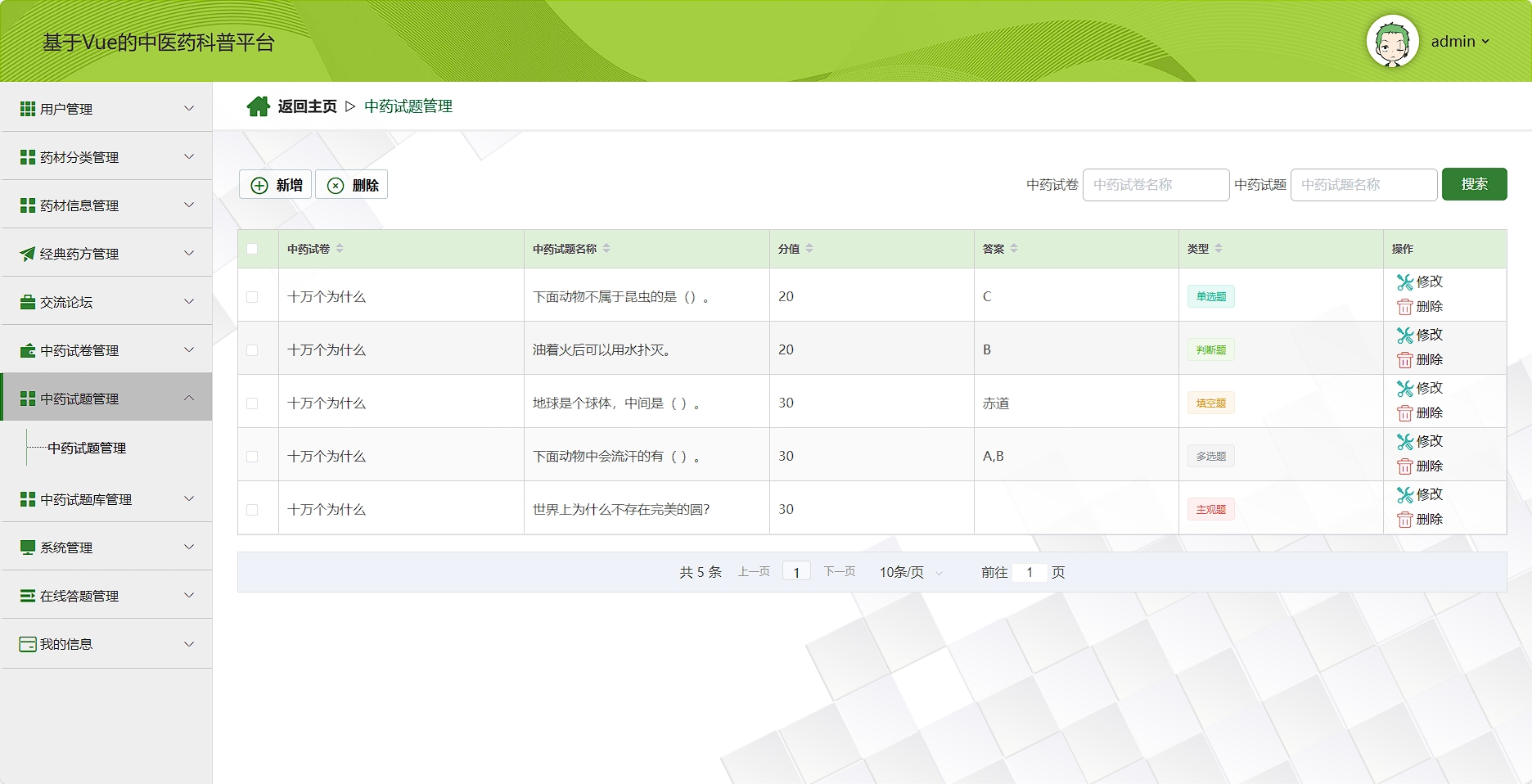Sort by 分值 column arrows
The image size is (1532, 784).
[809, 249]
